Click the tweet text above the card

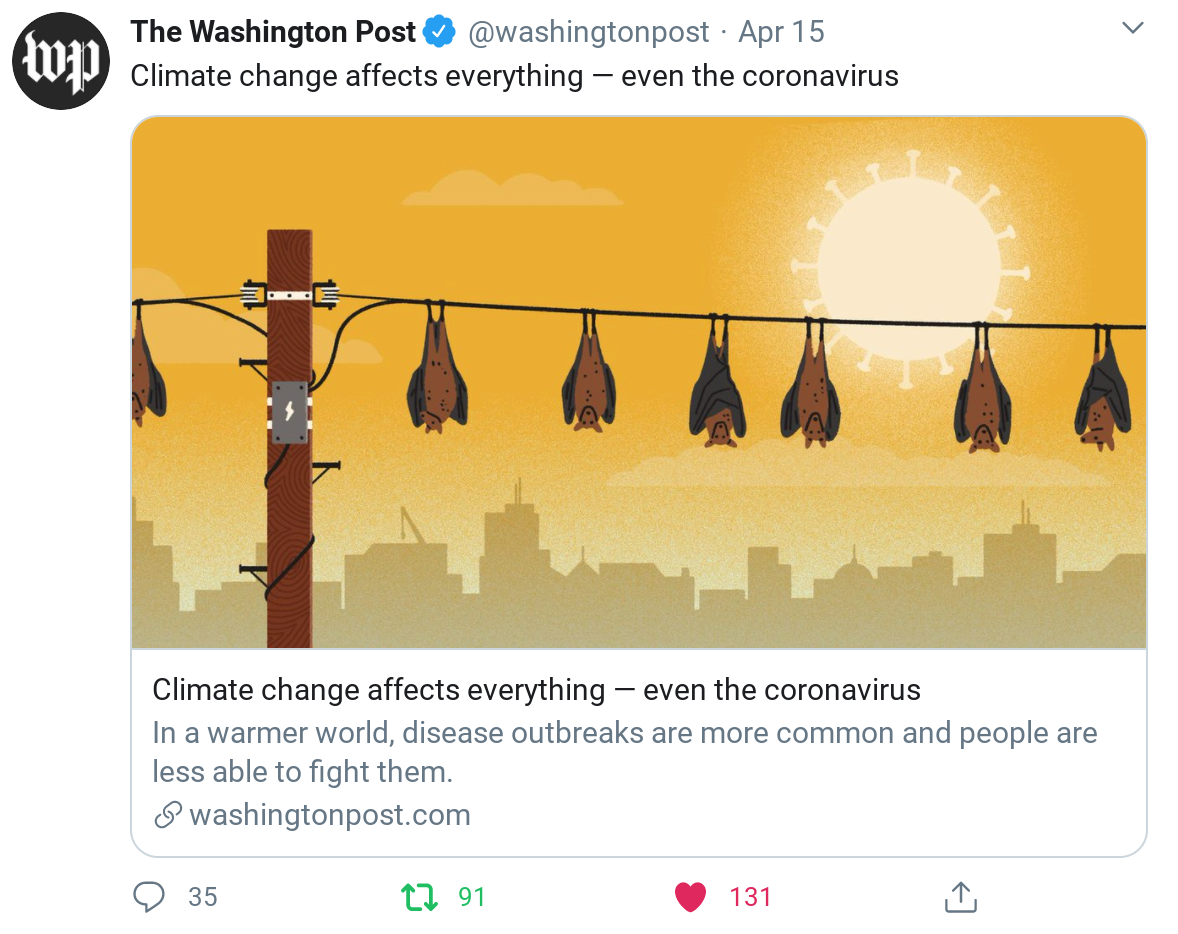coord(514,76)
